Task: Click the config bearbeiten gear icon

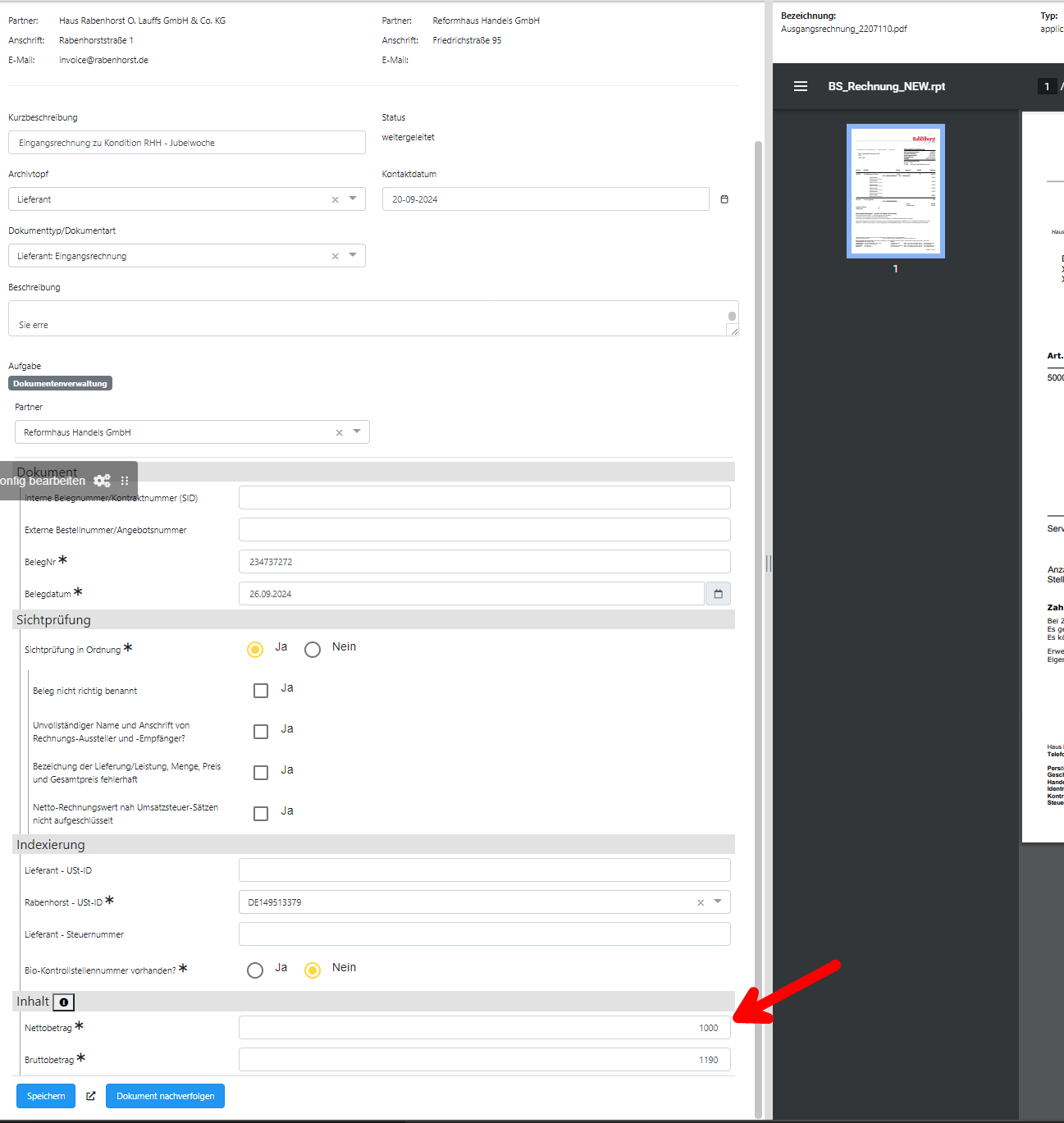Action: tap(102, 481)
